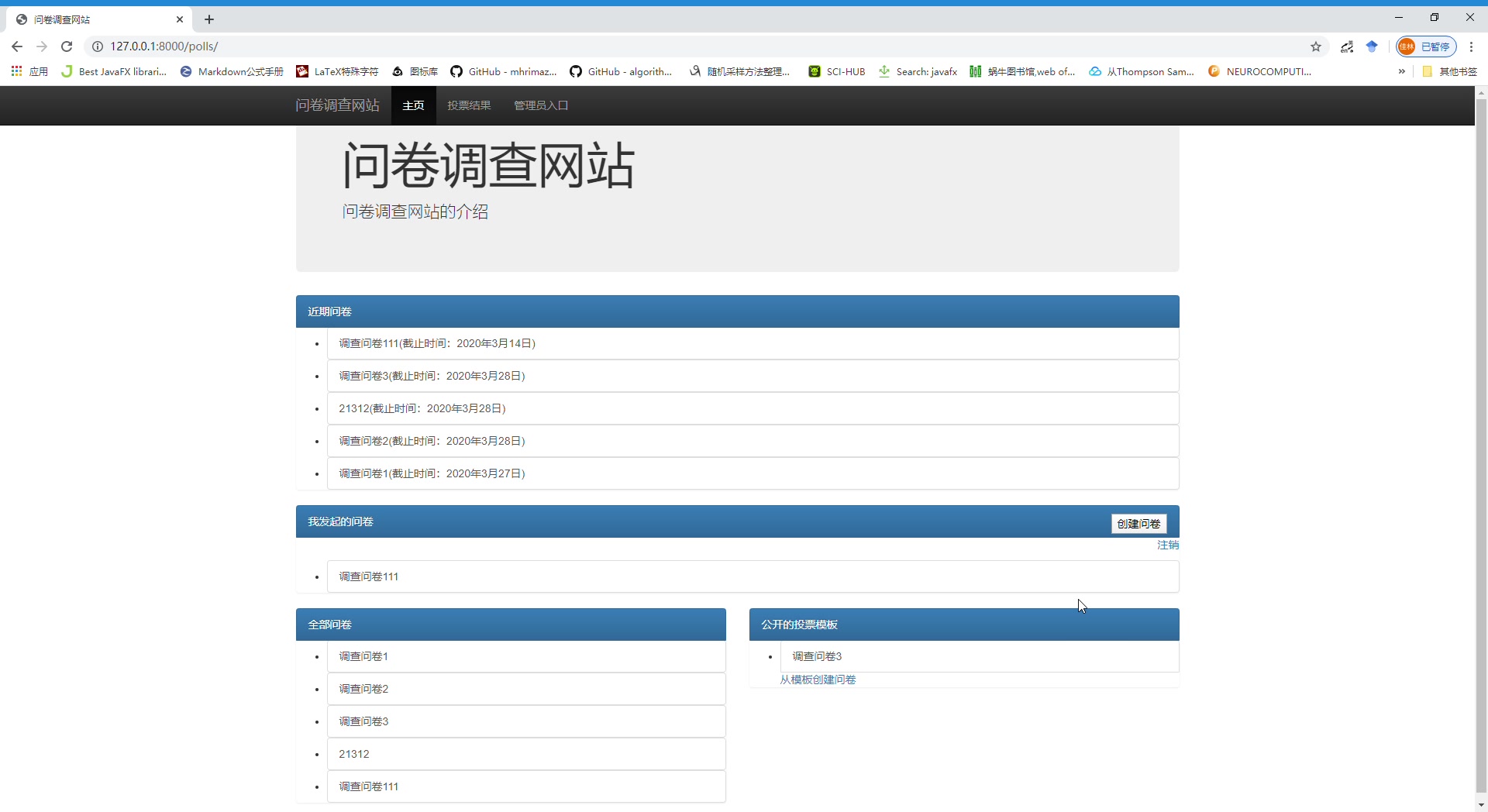This screenshot has height=812, width=1488.
Task: Open Search: javafx bookmark
Action: click(918, 71)
